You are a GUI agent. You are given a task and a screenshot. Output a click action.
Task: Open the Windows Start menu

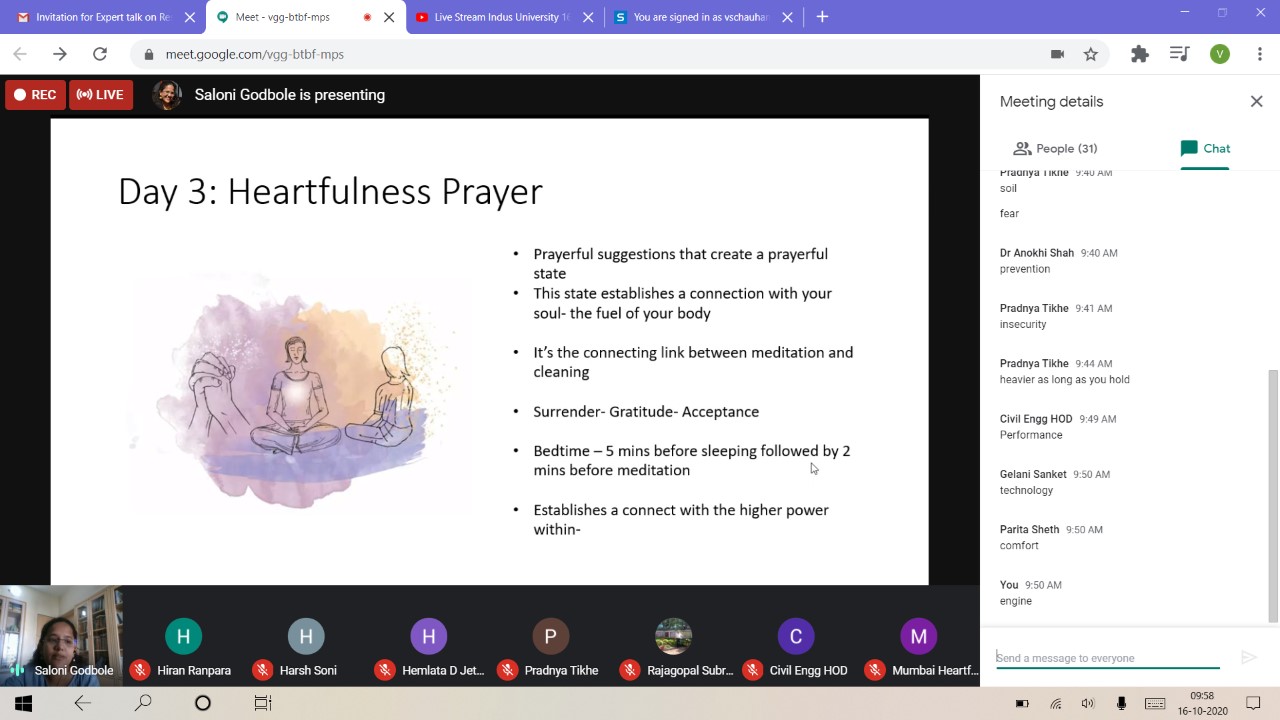coord(23,703)
